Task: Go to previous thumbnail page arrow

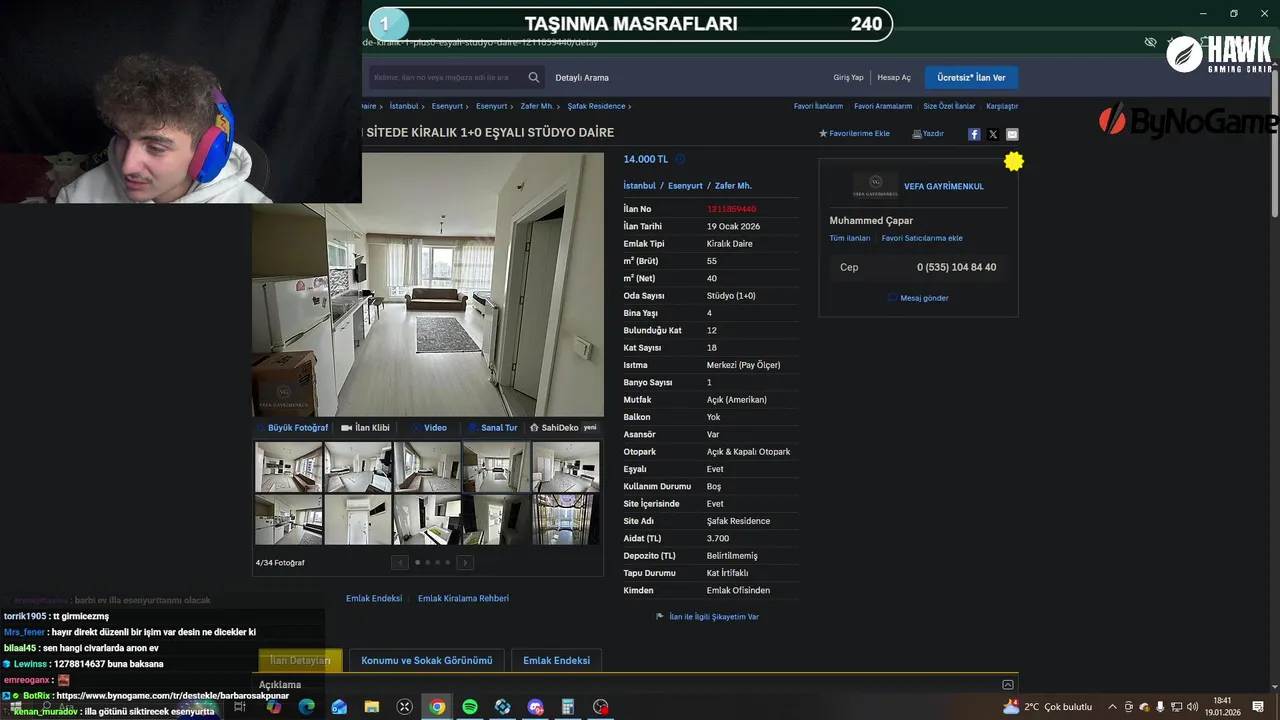Action: coord(400,562)
